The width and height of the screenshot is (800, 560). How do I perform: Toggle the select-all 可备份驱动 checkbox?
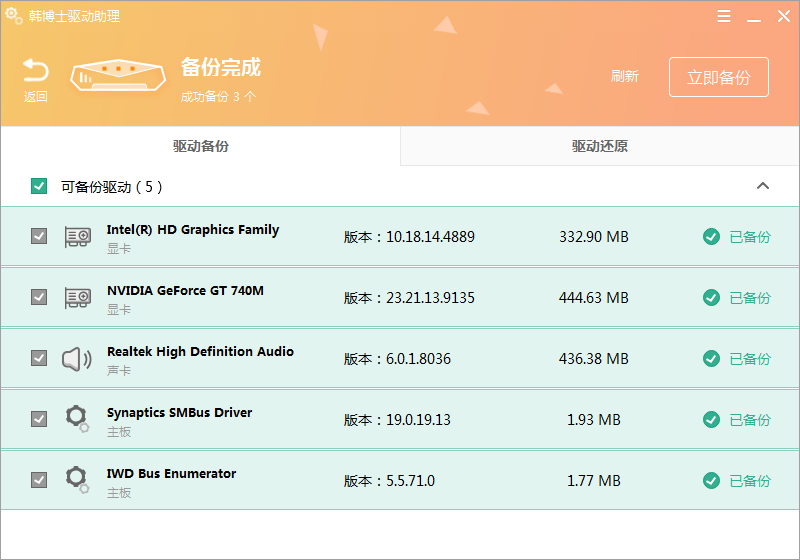39,186
